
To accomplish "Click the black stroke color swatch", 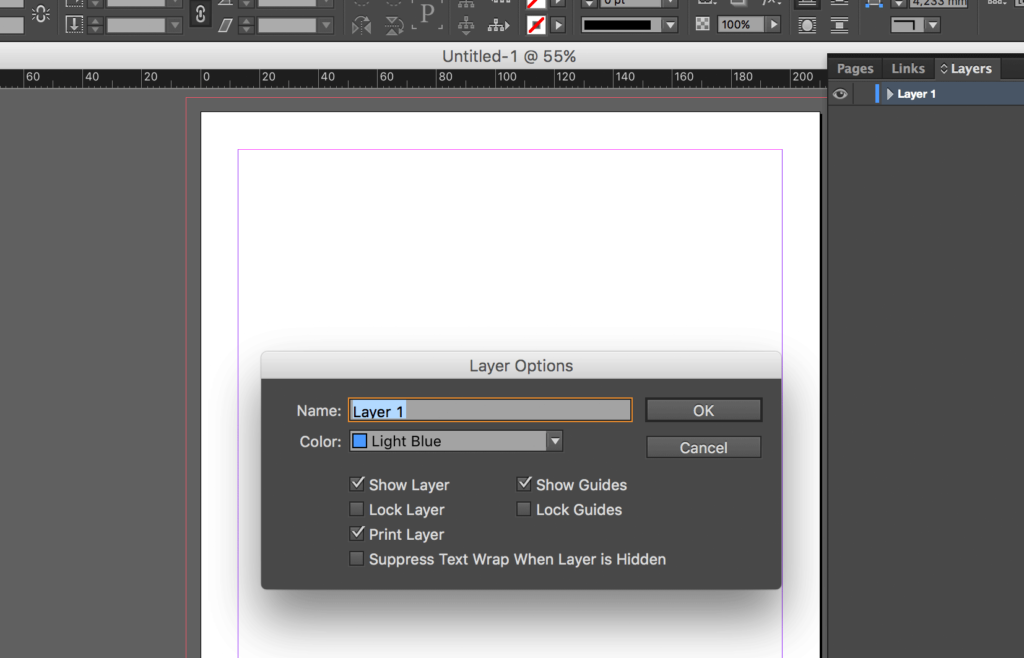I will pyautogui.click(x=615, y=23).
